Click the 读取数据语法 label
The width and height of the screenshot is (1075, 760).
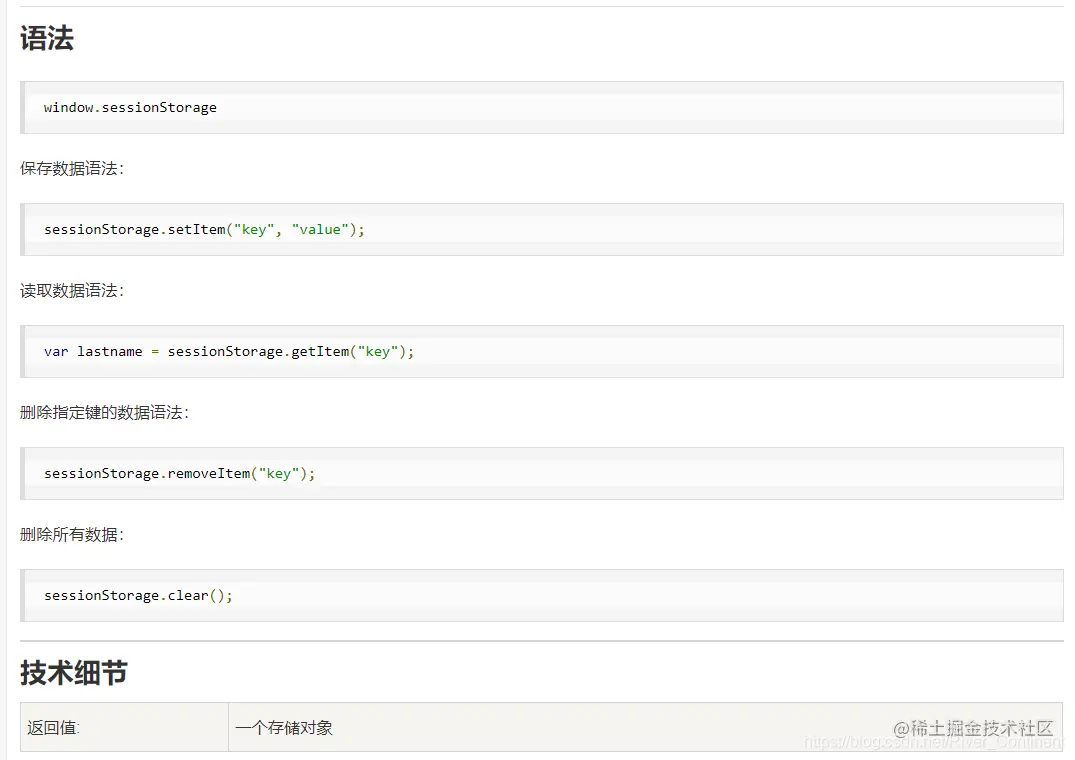point(72,291)
